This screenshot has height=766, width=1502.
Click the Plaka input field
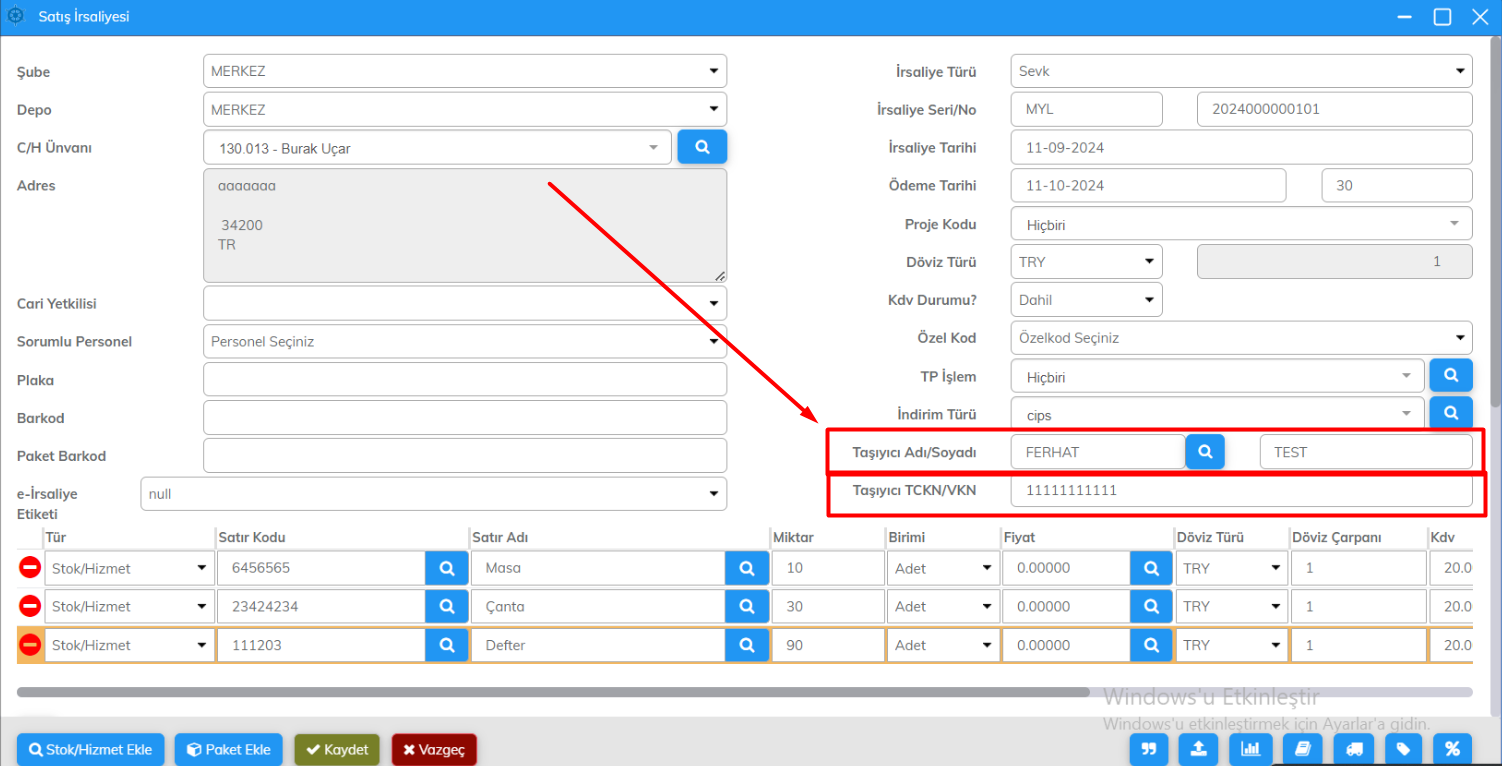(x=464, y=380)
